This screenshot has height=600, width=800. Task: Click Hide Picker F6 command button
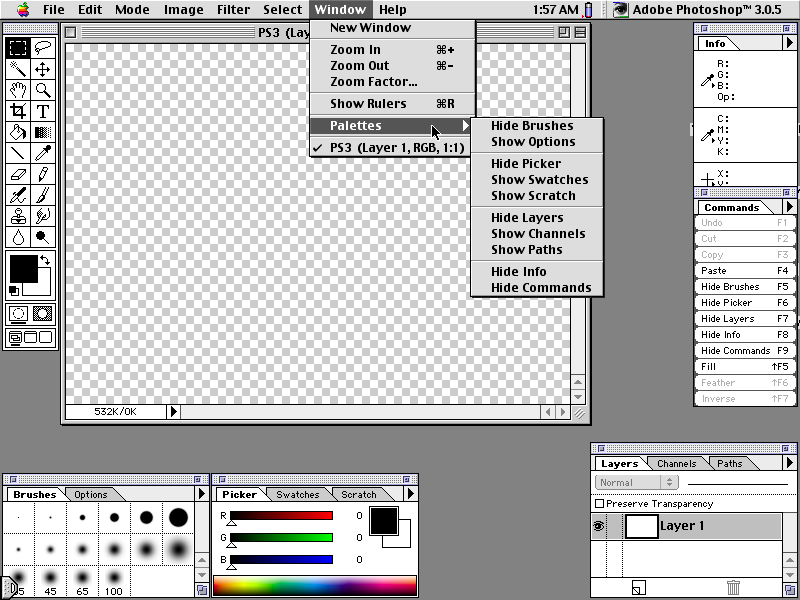tap(744, 303)
